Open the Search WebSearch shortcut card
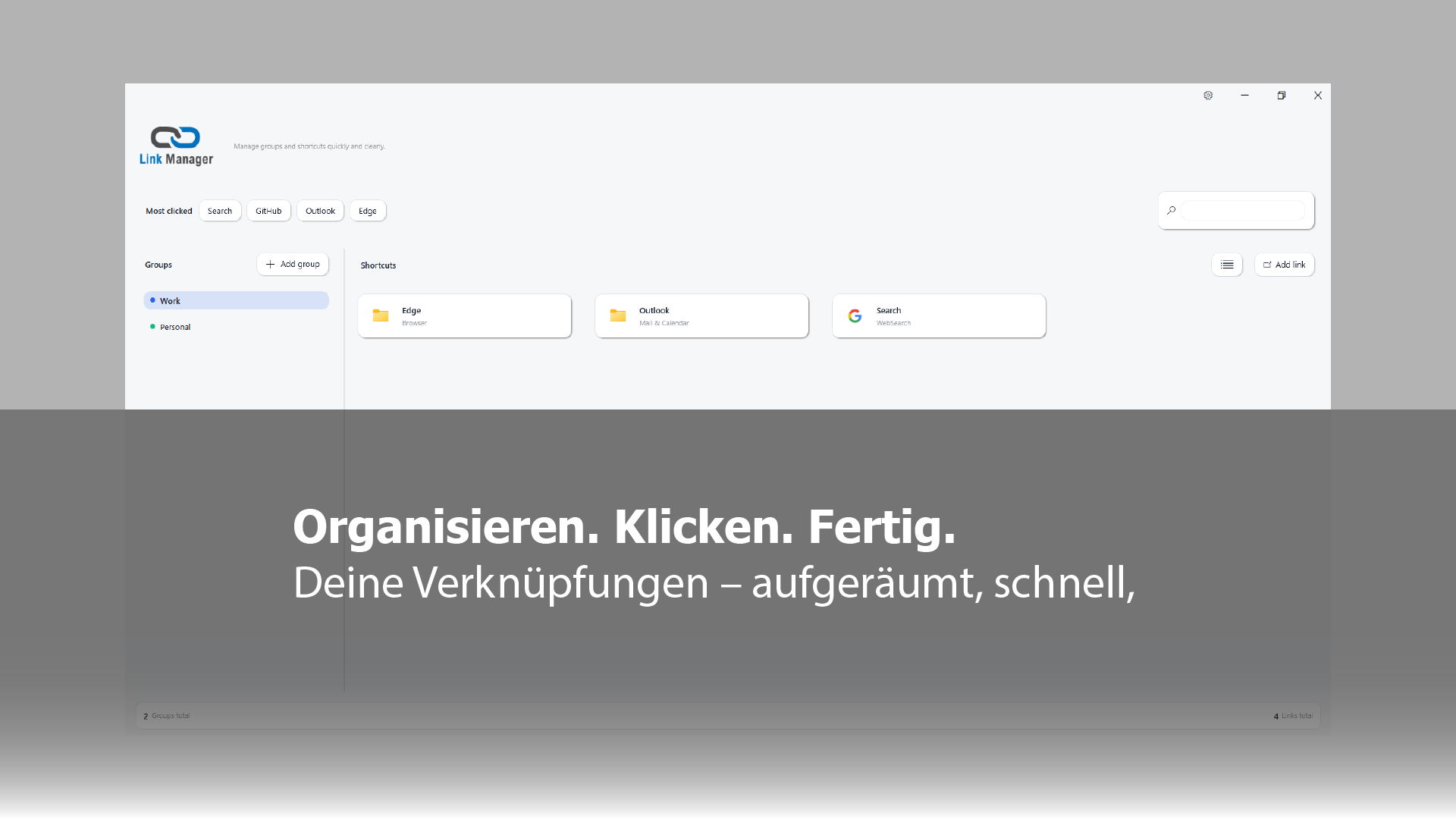Viewport: 1456px width, 819px height. click(939, 315)
